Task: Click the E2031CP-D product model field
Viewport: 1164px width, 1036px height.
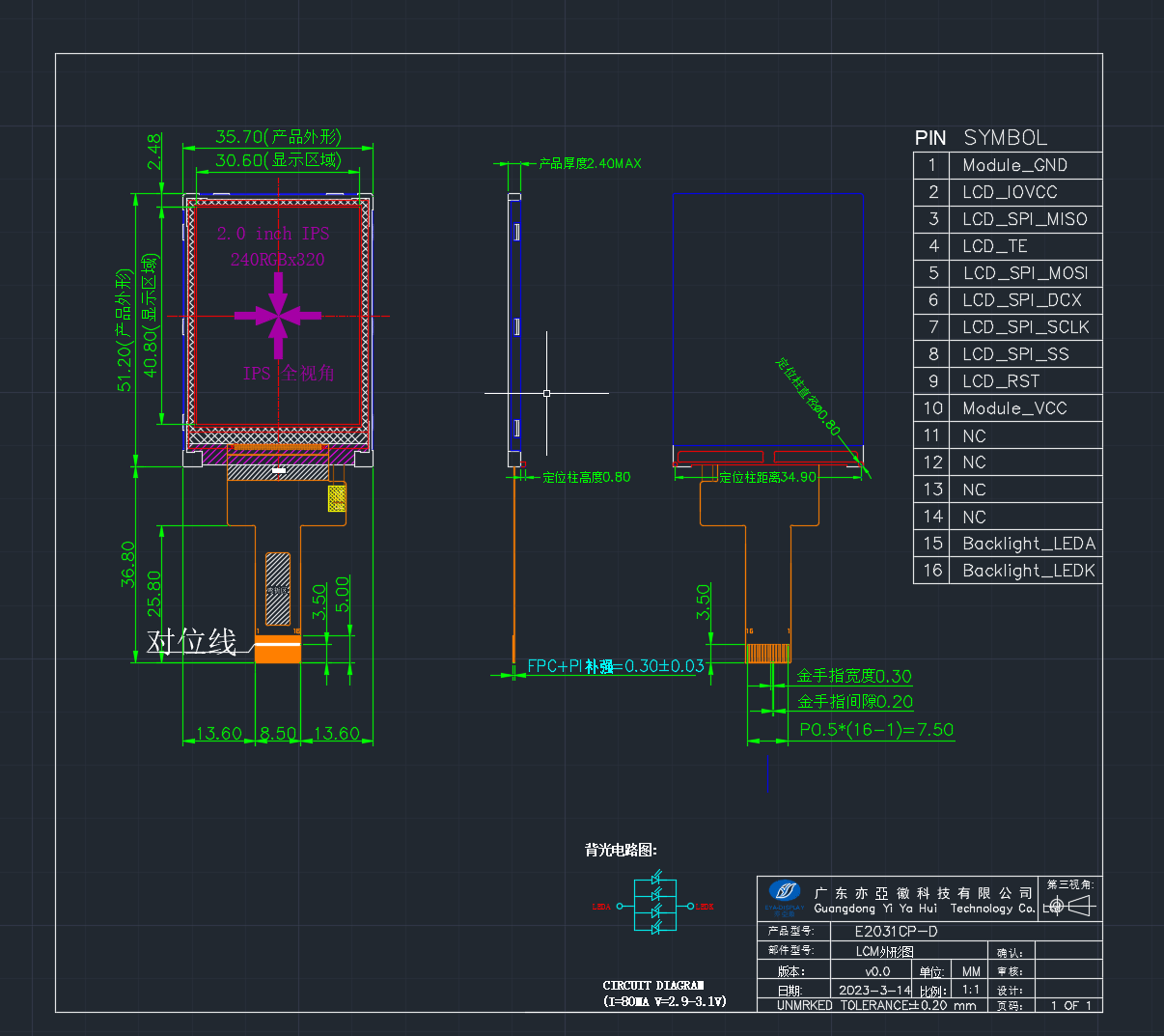Action: (896, 932)
